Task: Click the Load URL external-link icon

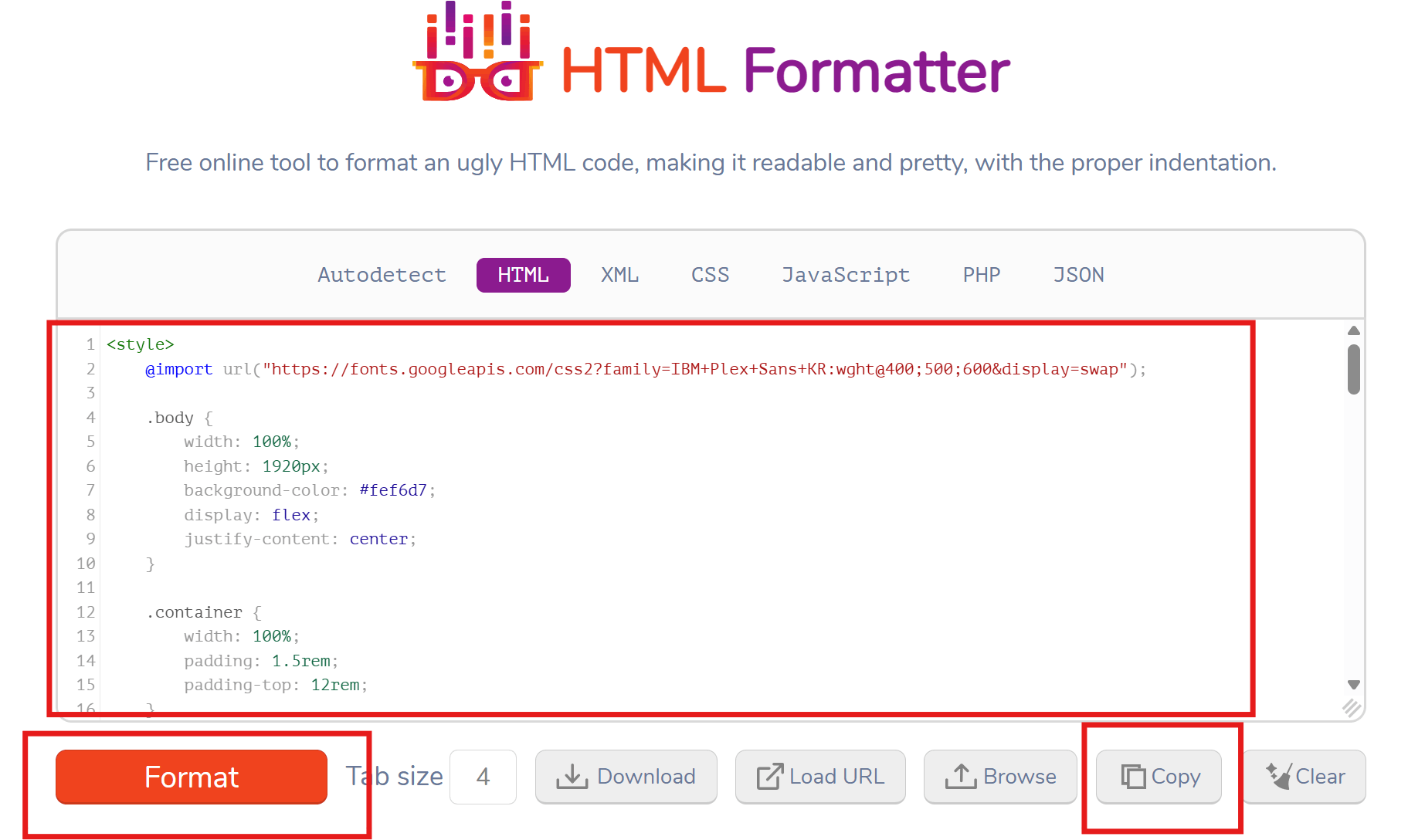Action: tap(769, 777)
